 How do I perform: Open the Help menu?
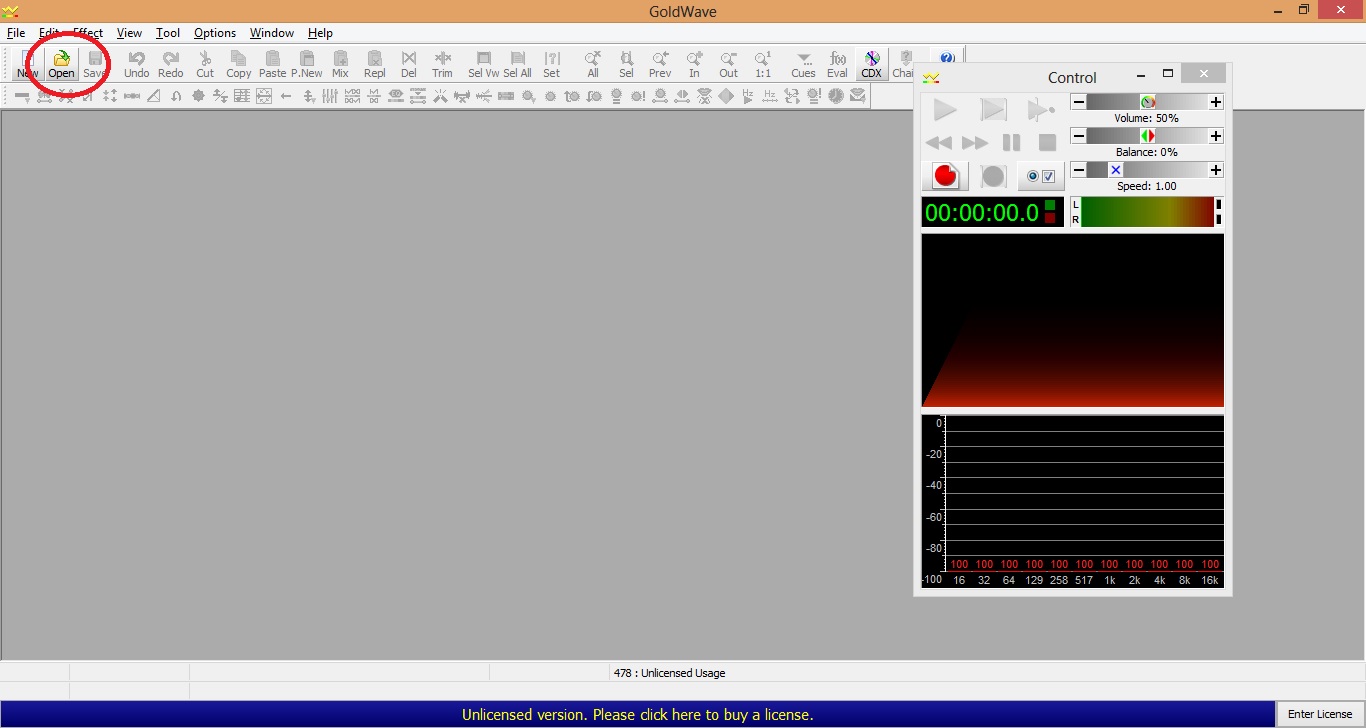click(x=320, y=33)
